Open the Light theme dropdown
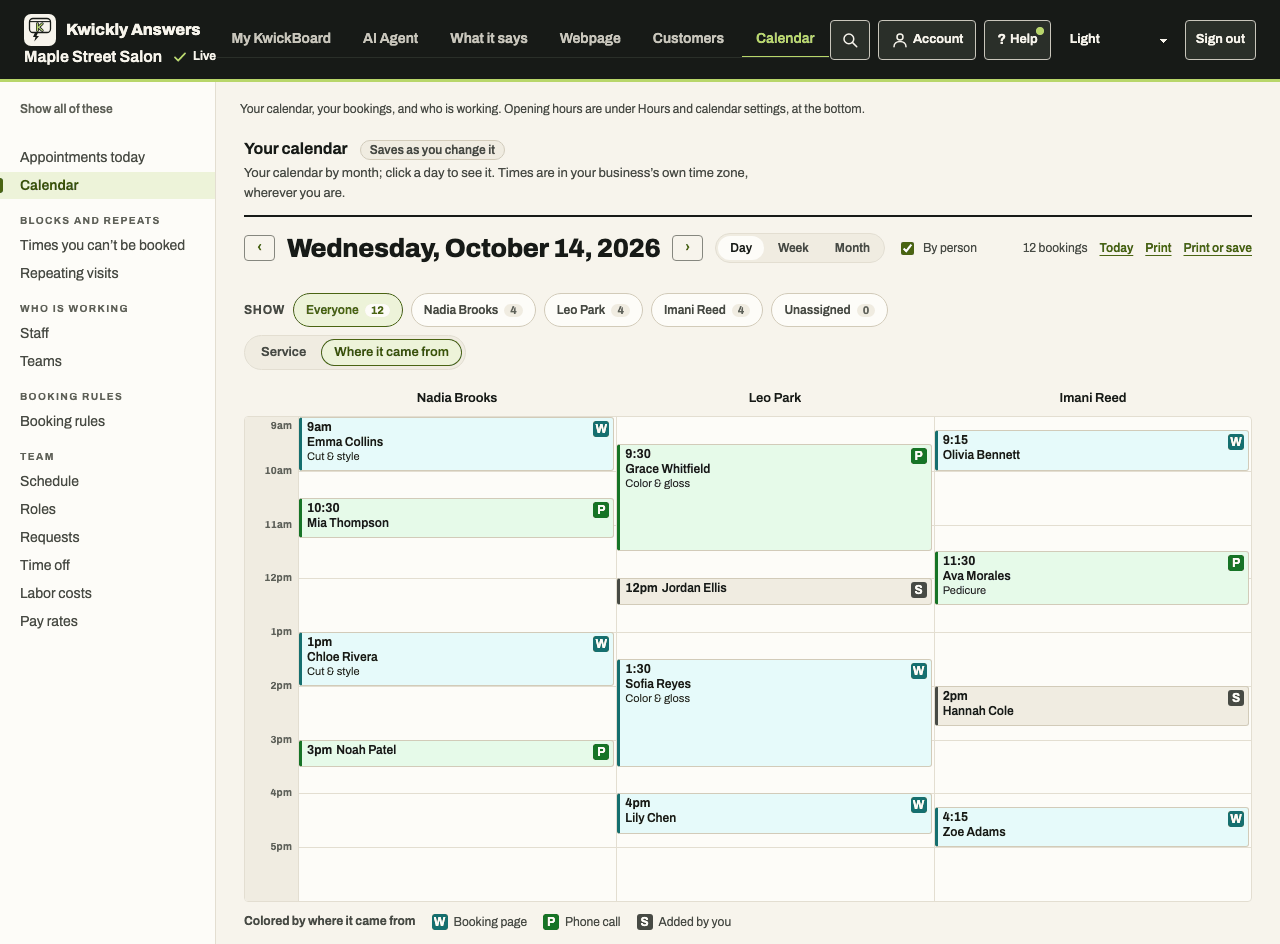Screen dimensions: 1280x944 (1118, 40)
